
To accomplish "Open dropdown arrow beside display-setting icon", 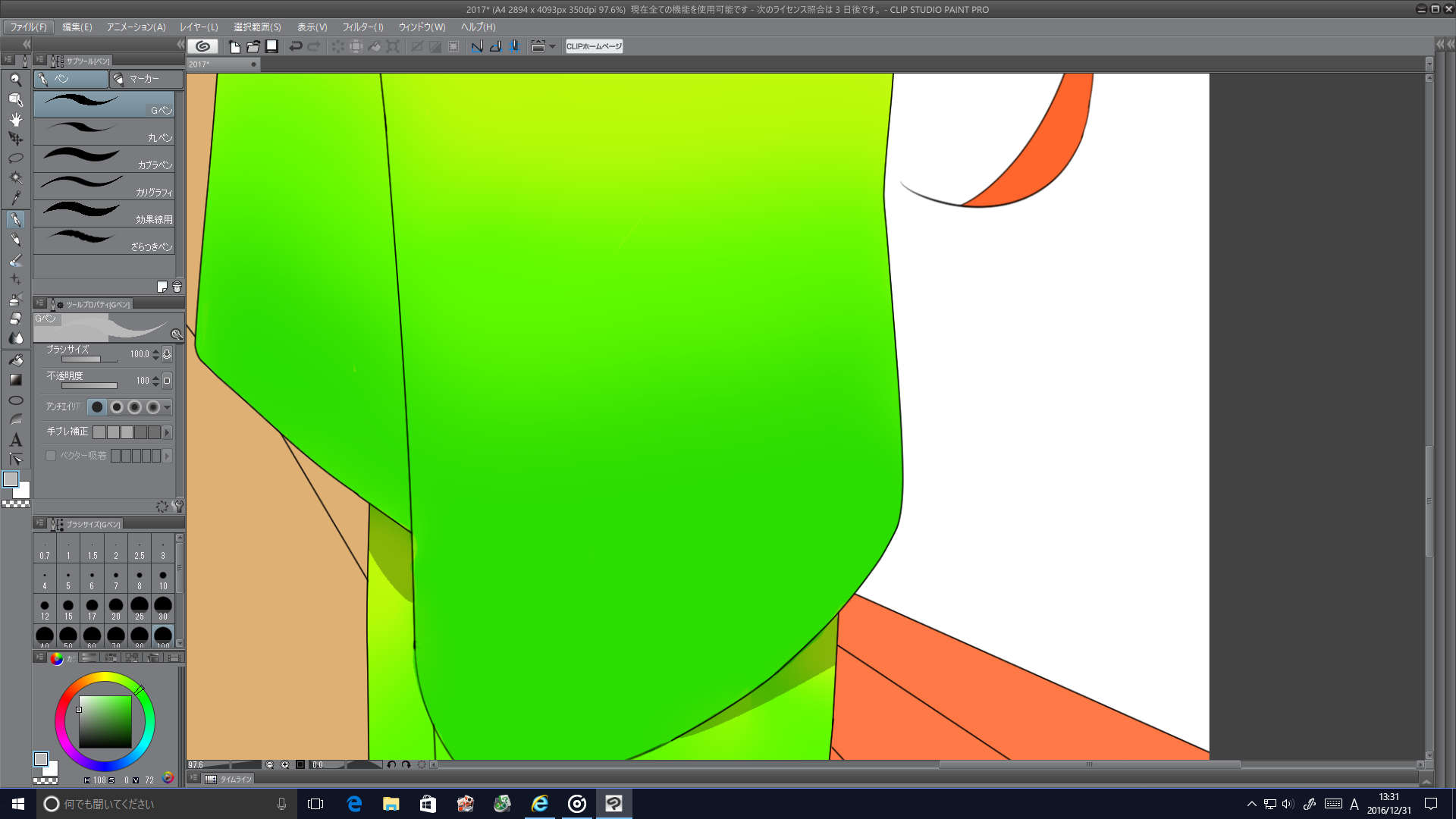I will [x=552, y=46].
